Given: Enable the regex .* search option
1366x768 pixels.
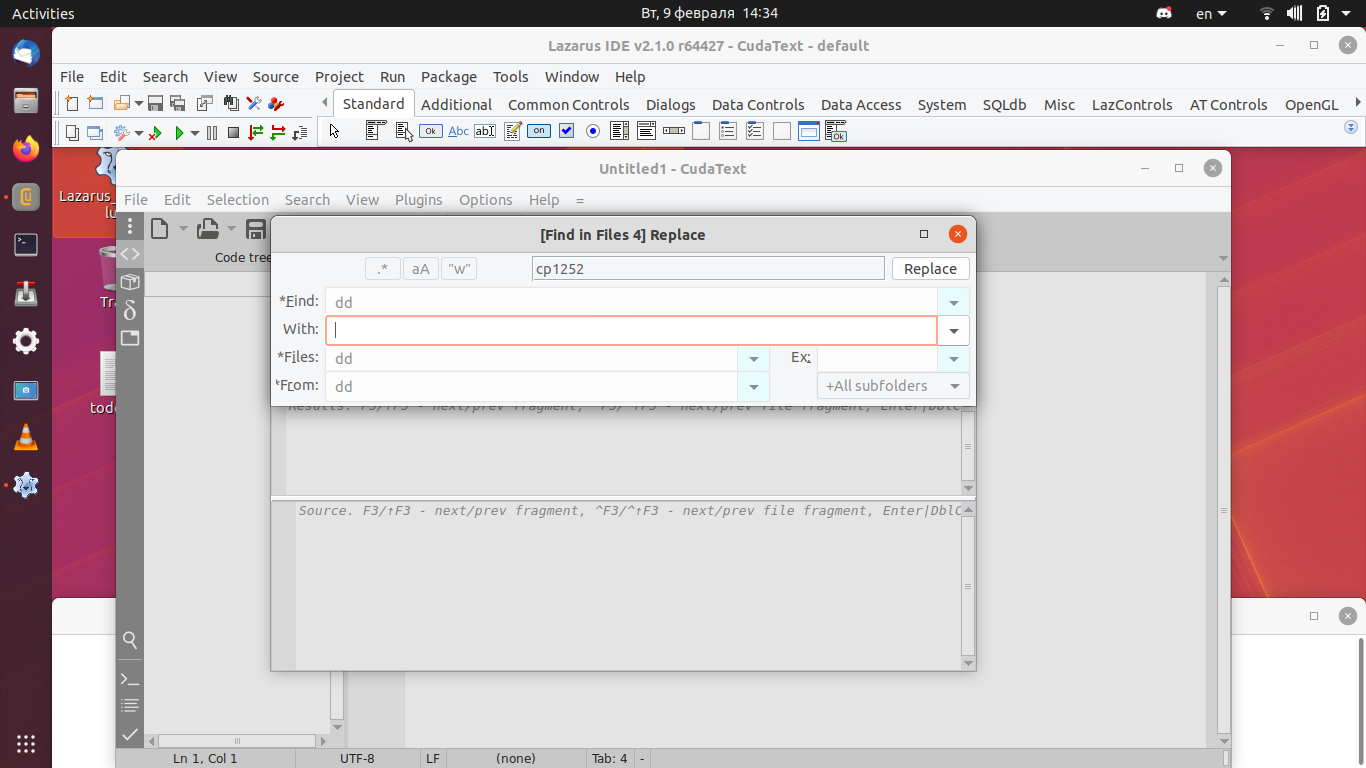Looking at the screenshot, I should pos(382,268).
